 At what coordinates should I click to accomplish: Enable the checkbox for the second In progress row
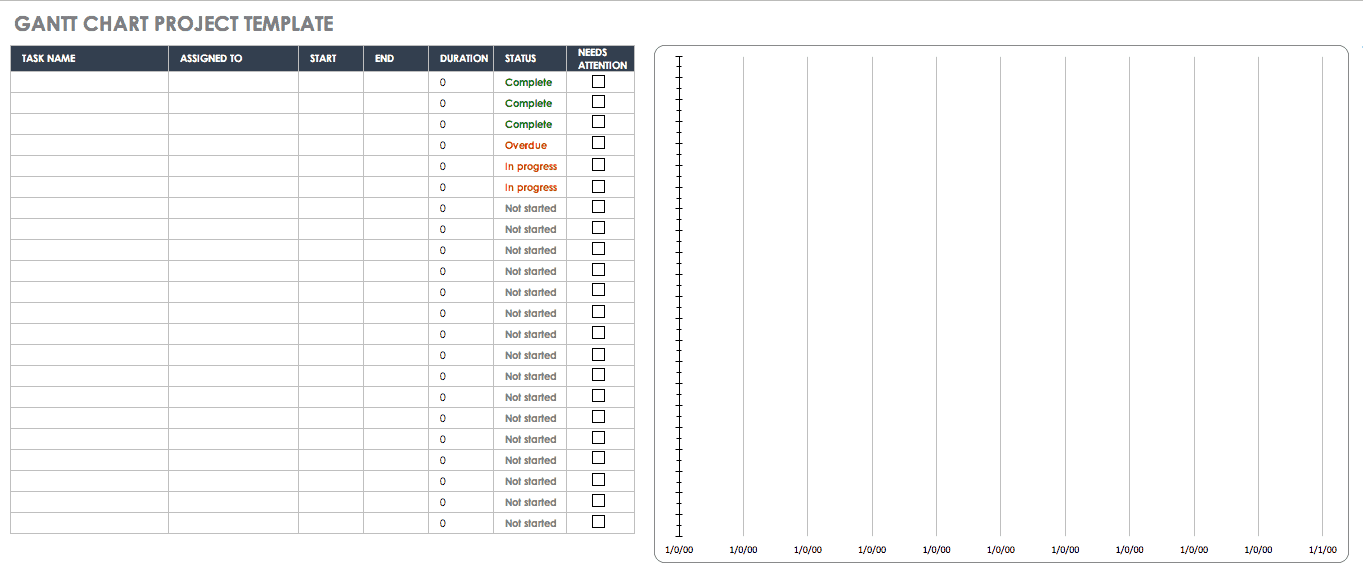[599, 186]
